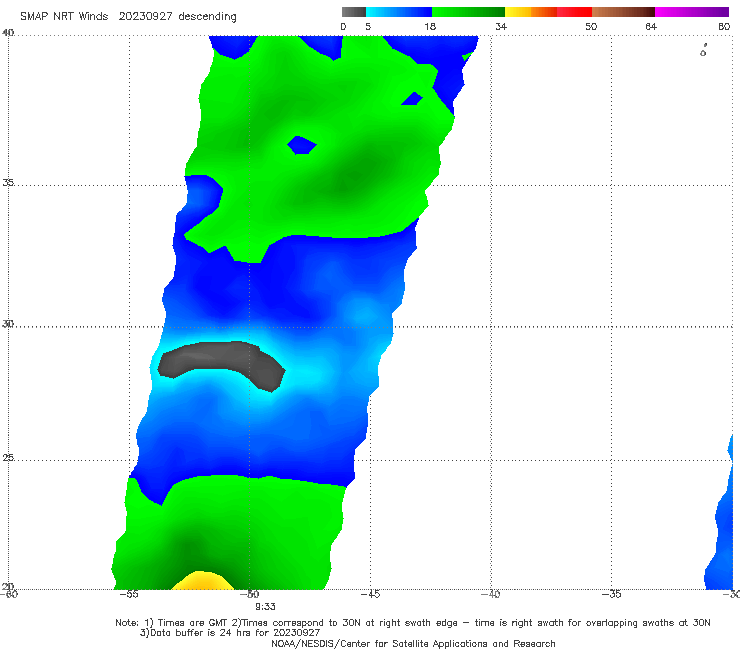
Task: Click the title text 'SMAP NRT Winds'
Action: pos(64,16)
